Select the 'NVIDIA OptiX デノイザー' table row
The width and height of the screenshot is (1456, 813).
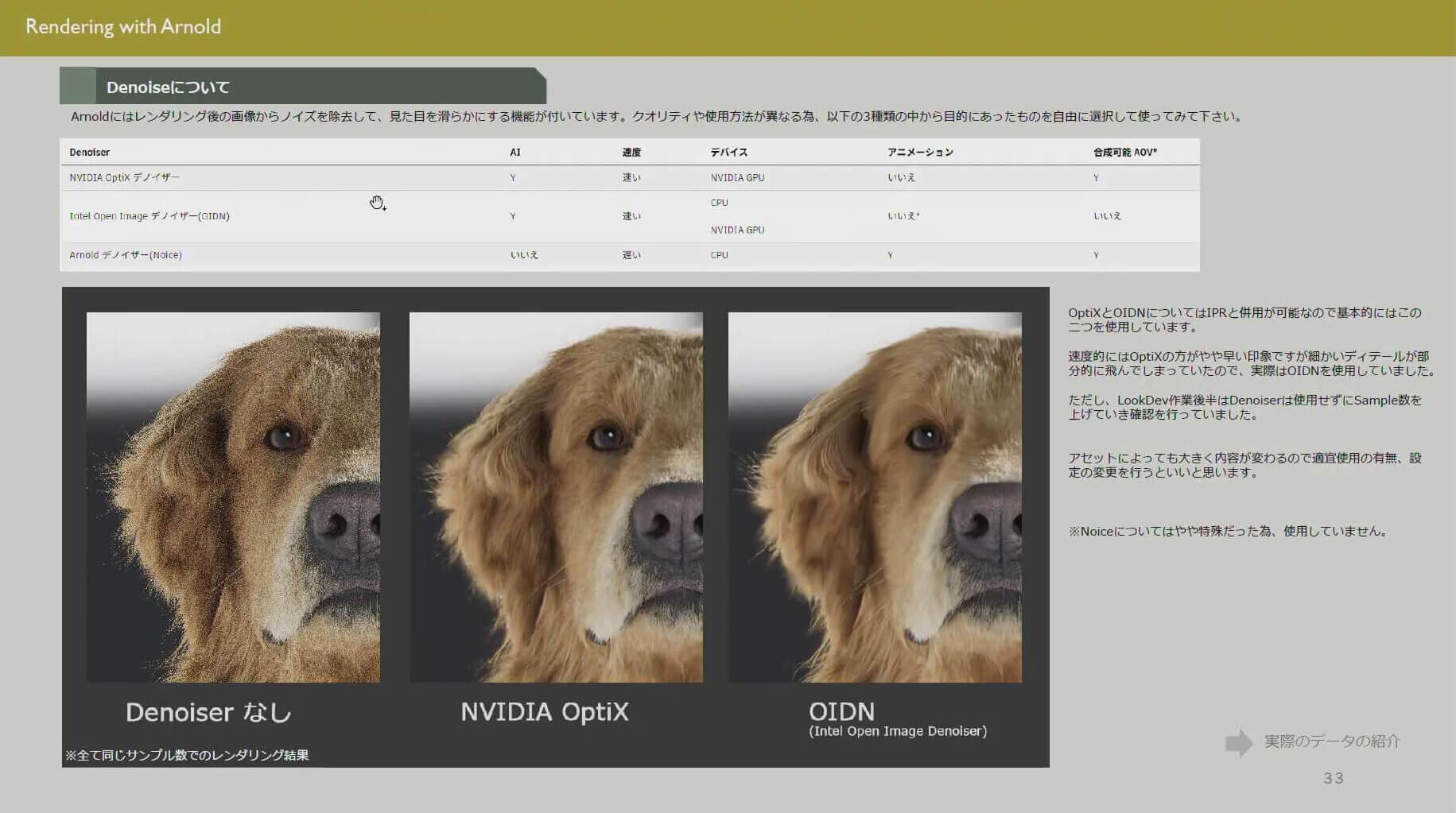click(x=125, y=178)
